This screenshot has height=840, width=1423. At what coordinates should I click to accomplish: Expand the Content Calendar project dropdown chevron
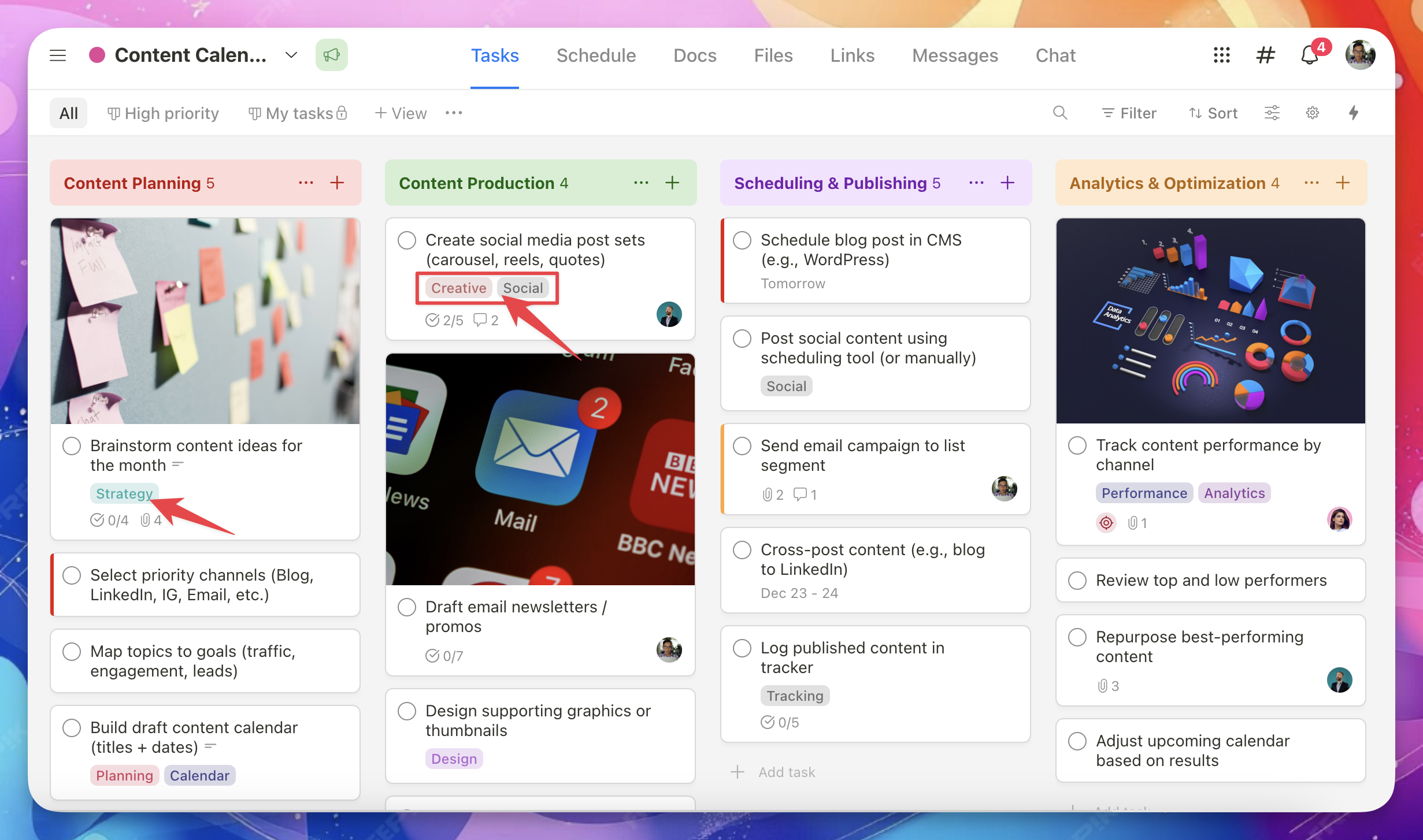tap(291, 55)
